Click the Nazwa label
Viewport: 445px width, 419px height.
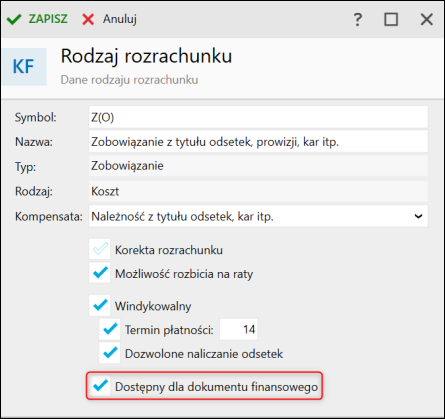pos(34,142)
